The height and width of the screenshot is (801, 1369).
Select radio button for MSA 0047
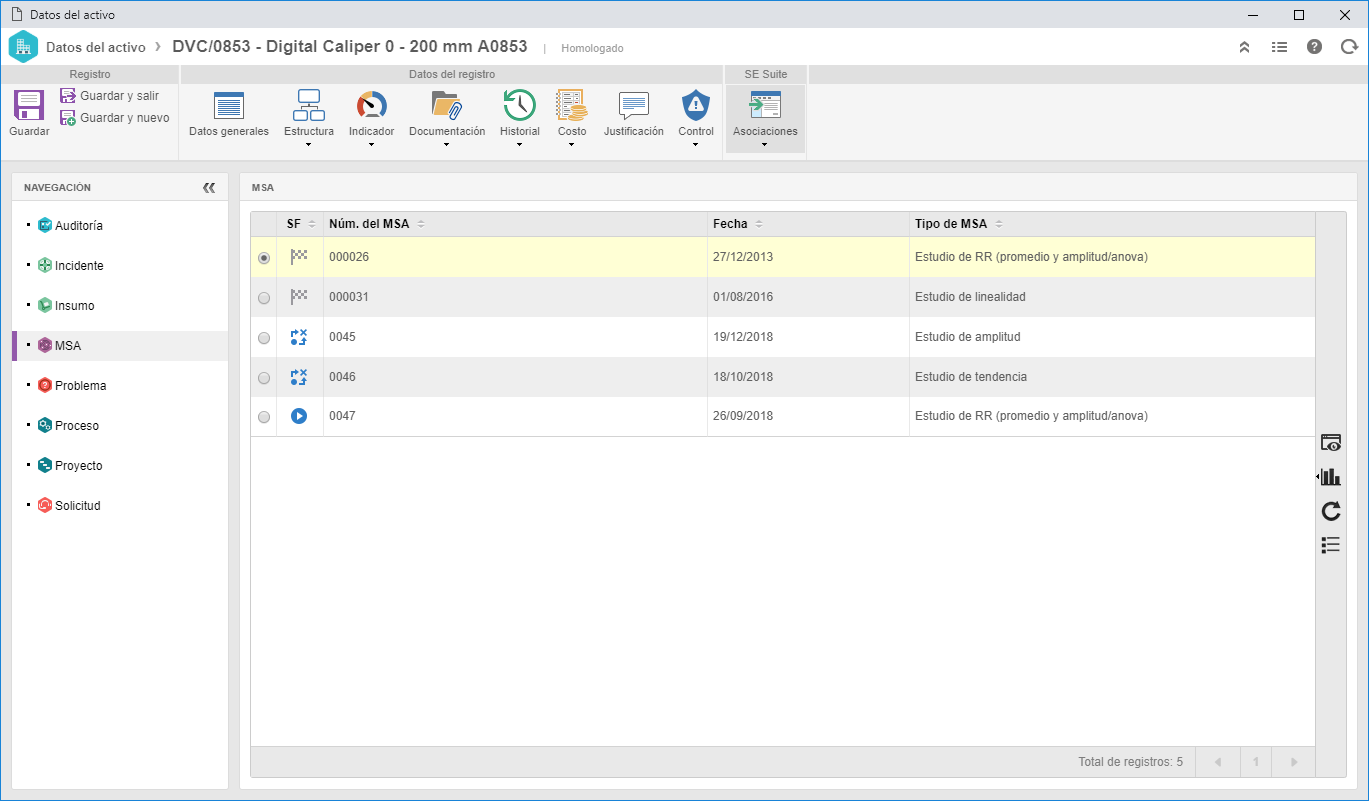pyautogui.click(x=264, y=417)
